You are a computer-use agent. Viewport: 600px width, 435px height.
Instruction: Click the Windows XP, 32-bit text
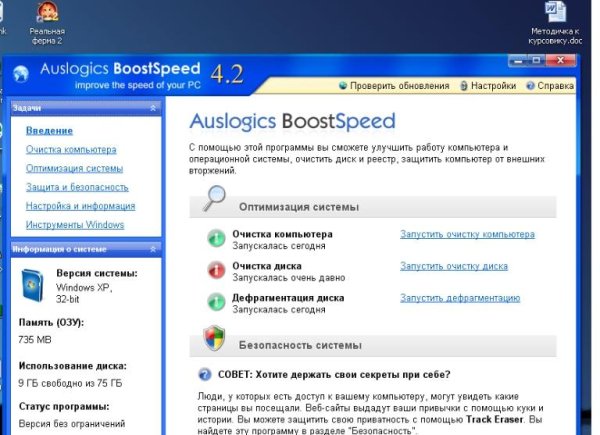(x=84, y=293)
